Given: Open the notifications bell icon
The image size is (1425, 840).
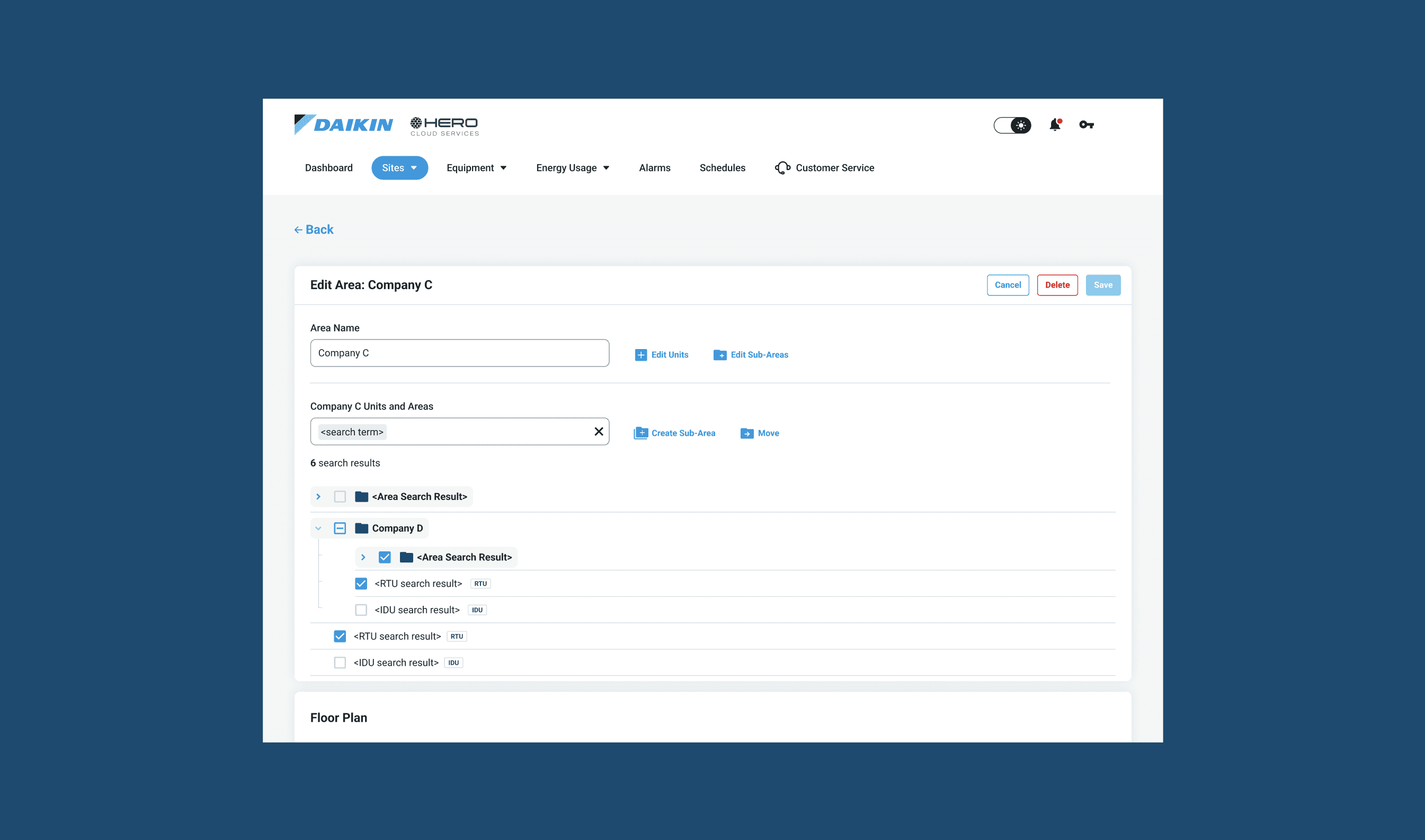Looking at the screenshot, I should (x=1055, y=125).
